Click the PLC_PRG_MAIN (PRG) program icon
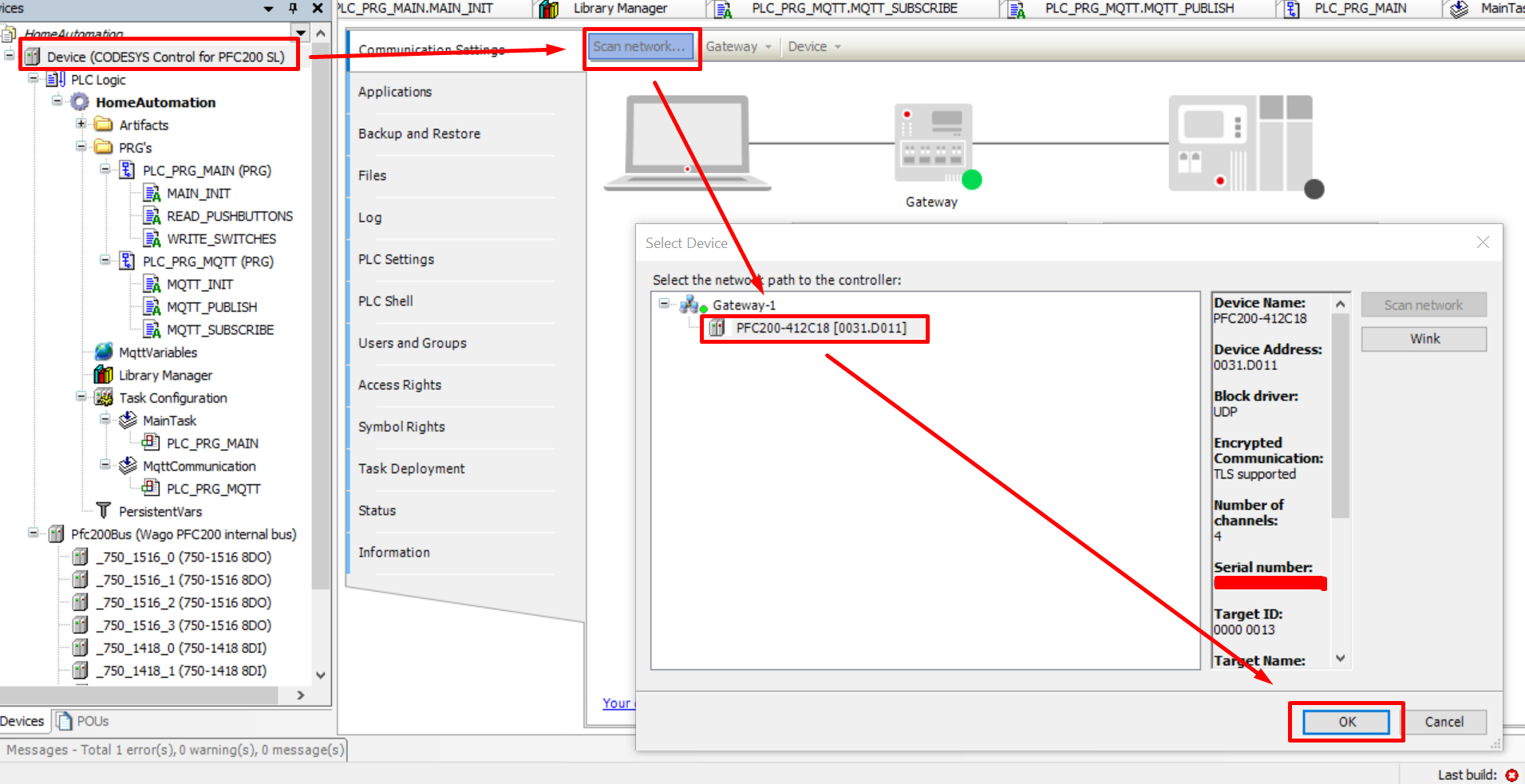This screenshot has width=1525, height=784. coord(127,170)
